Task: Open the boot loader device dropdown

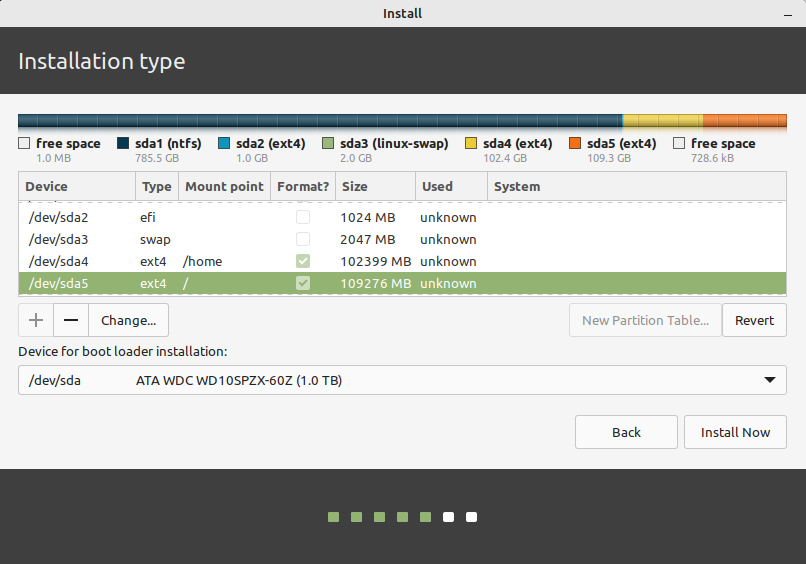Action: pos(402,380)
